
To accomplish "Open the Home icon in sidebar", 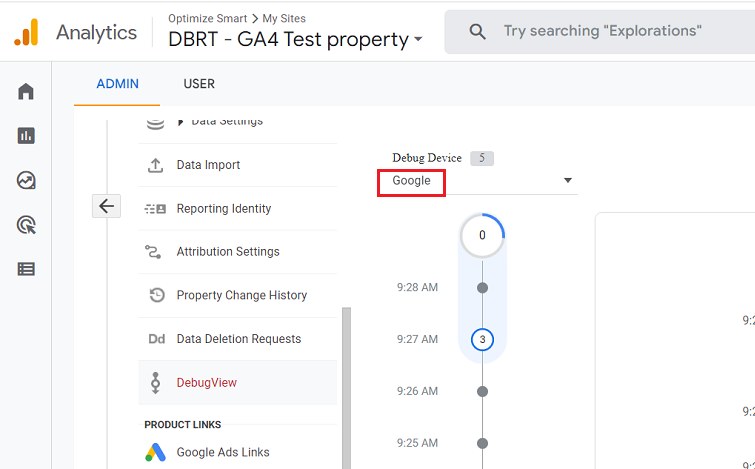I will click(x=26, y=91).
